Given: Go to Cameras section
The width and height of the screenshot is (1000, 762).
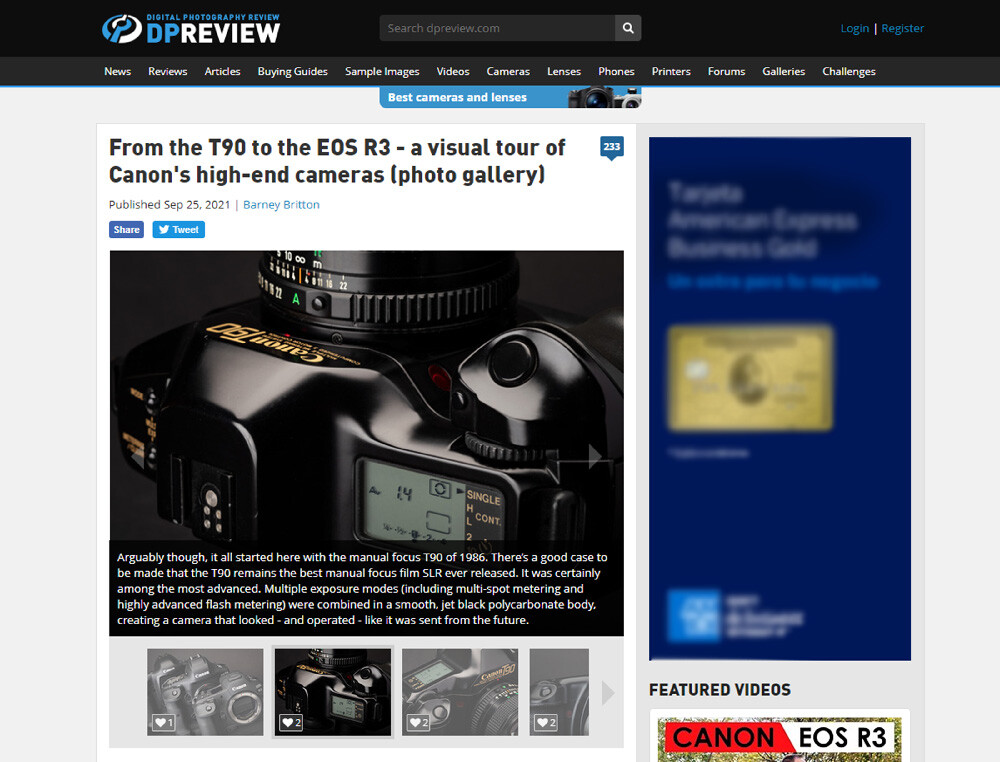Looking at the screenshot, I should (x=508, y=71).
